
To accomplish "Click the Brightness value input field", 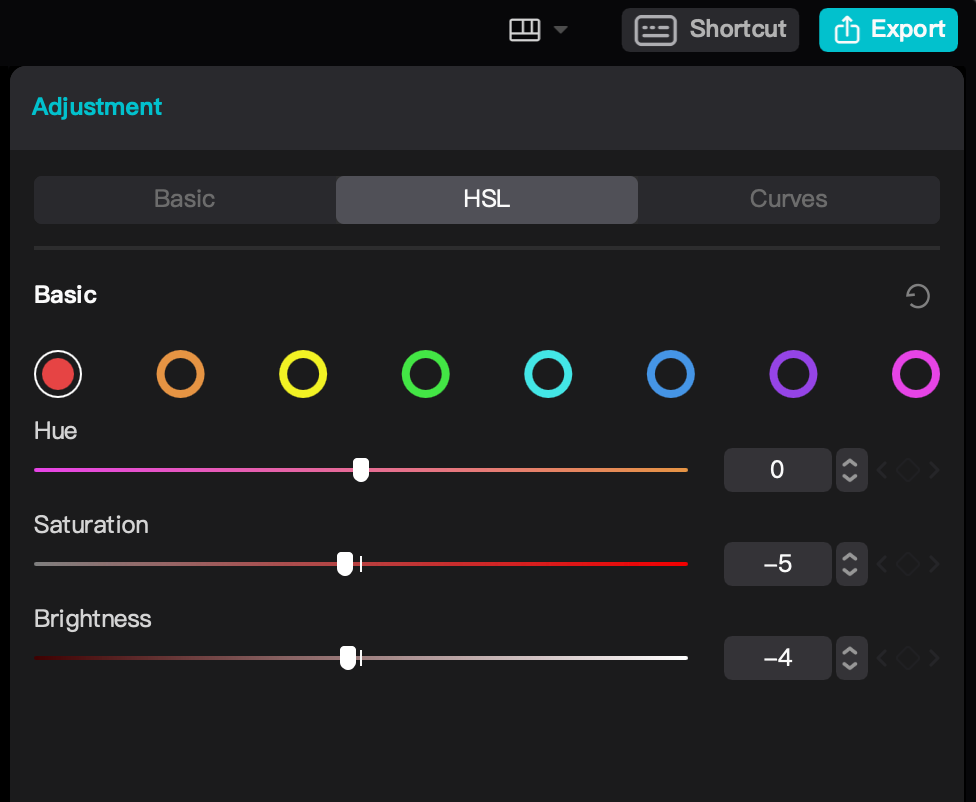I will (x=777, y=658).
